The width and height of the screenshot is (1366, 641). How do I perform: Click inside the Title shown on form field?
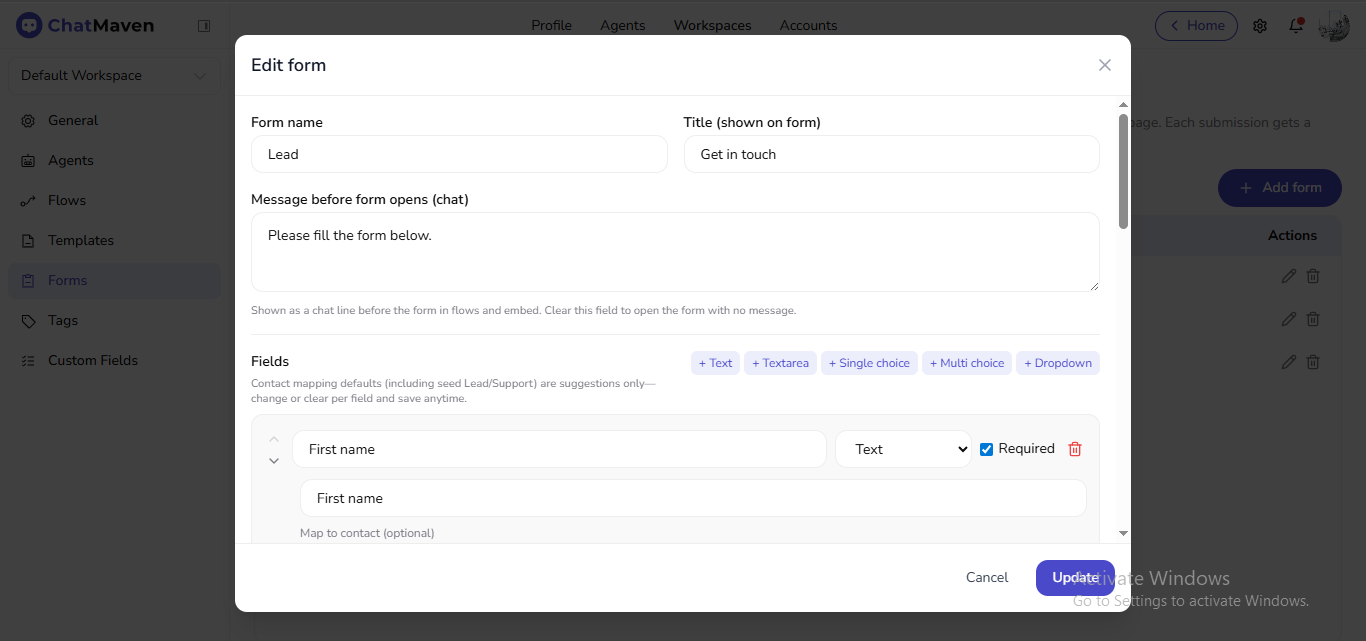(891, 153)
